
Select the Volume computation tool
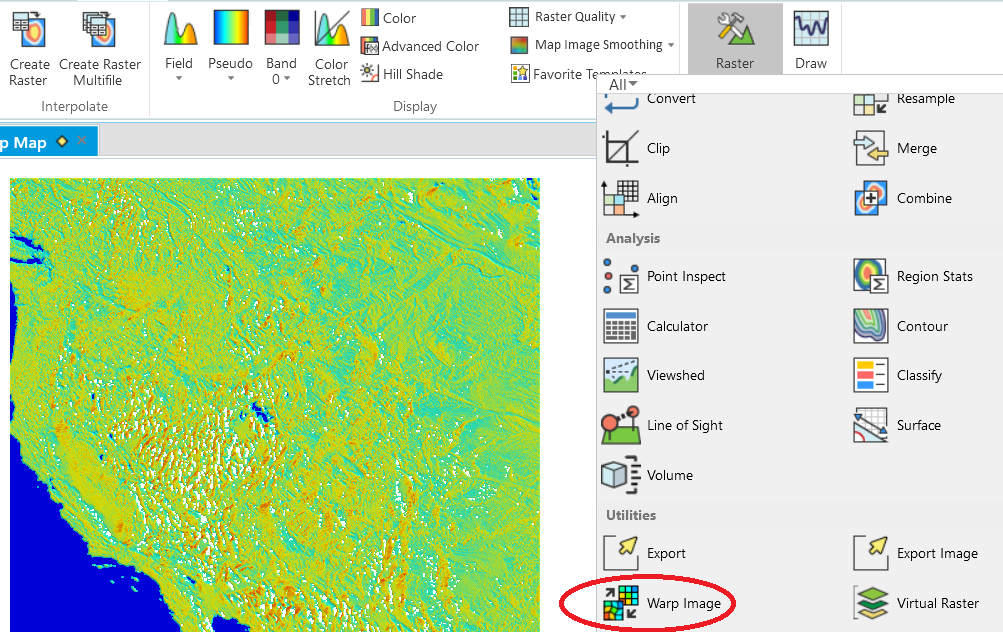coord(672,475)
